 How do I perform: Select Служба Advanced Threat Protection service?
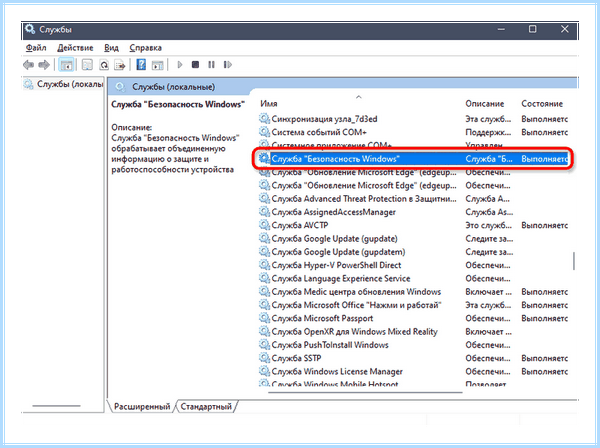[364, 199]
